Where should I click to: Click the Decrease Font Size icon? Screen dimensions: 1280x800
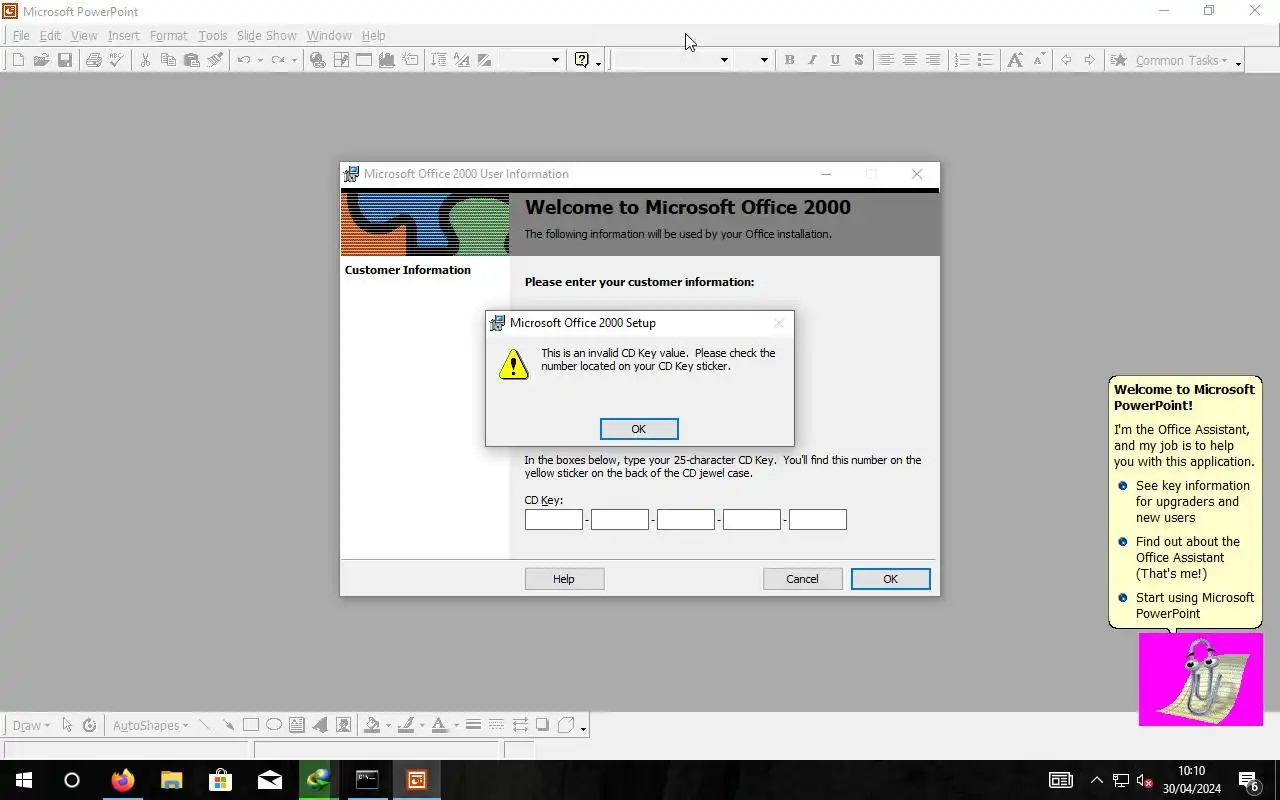1038,60
